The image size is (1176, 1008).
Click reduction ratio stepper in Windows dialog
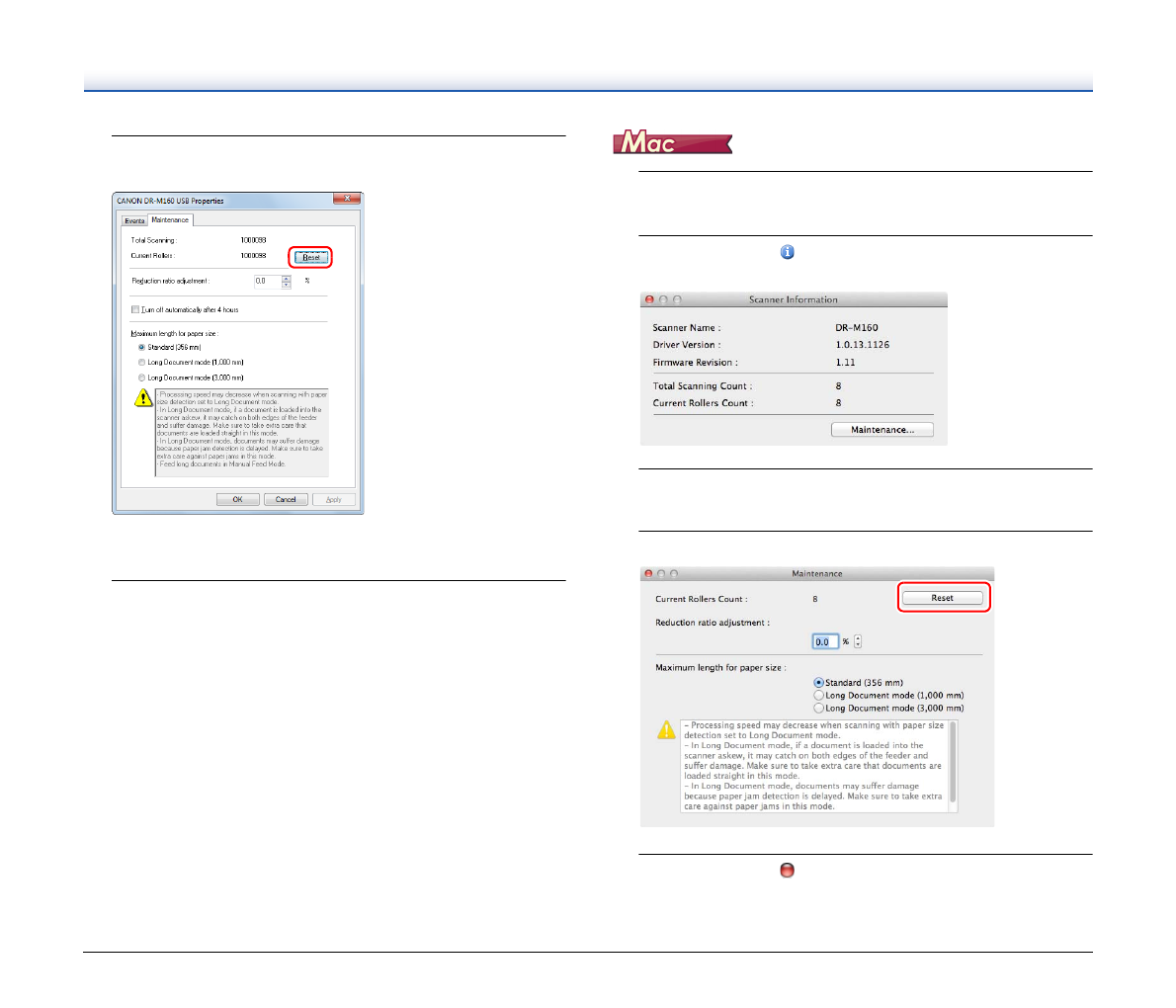pos(287,281)
